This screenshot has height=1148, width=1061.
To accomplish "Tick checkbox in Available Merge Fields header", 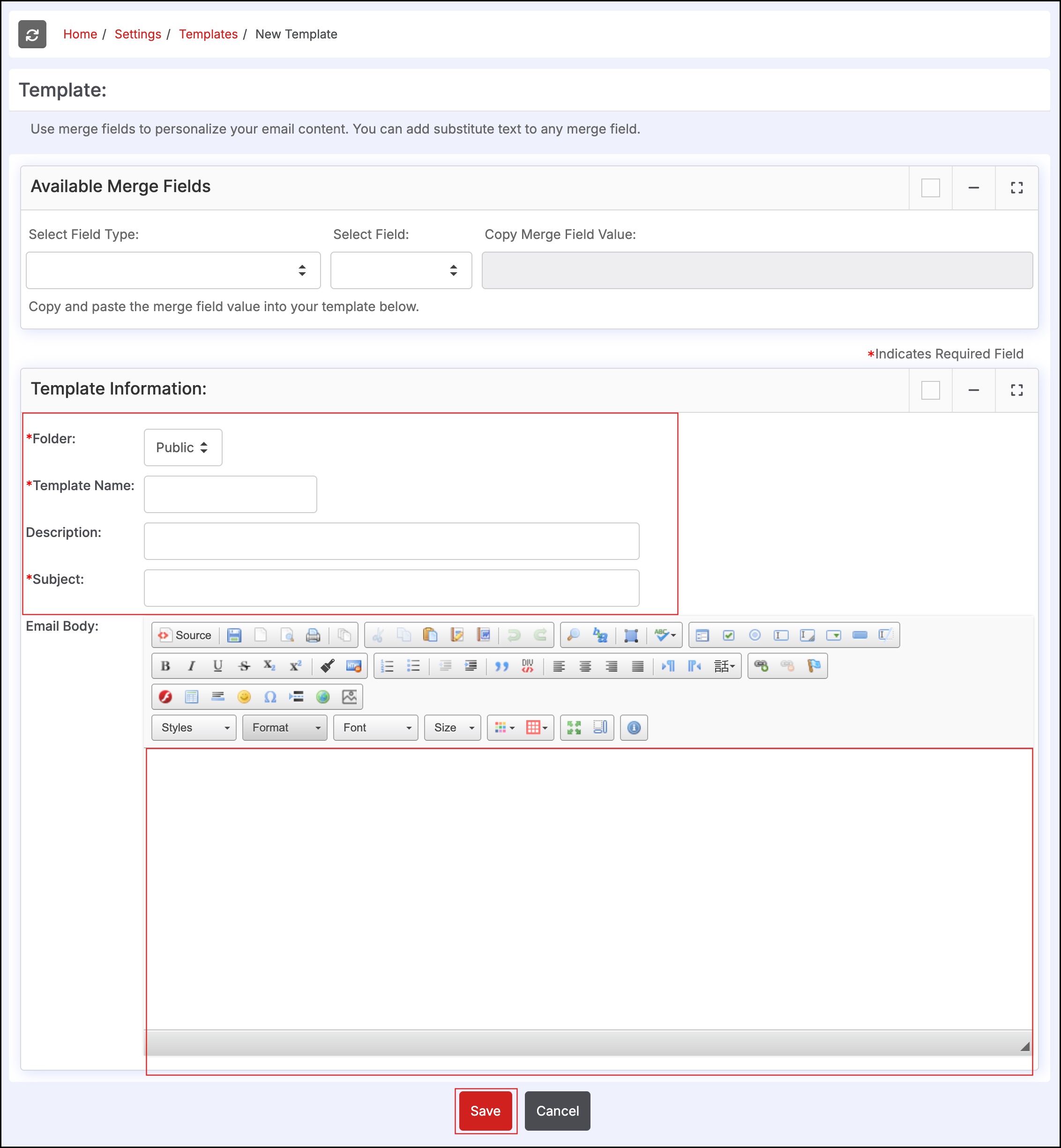I will [930, 188].
